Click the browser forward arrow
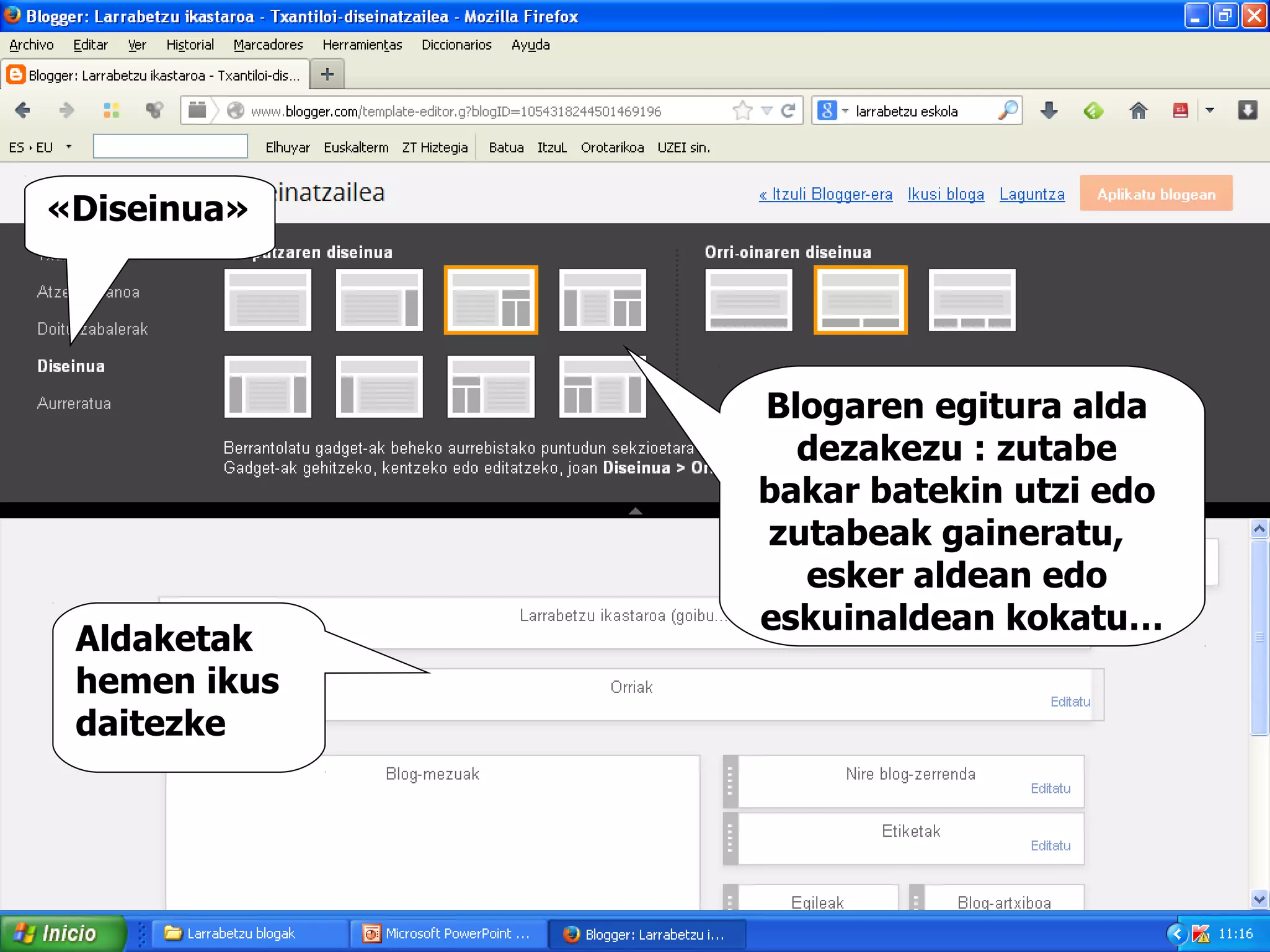Viewport: 1270px width, 952px height. pos(66,111)
